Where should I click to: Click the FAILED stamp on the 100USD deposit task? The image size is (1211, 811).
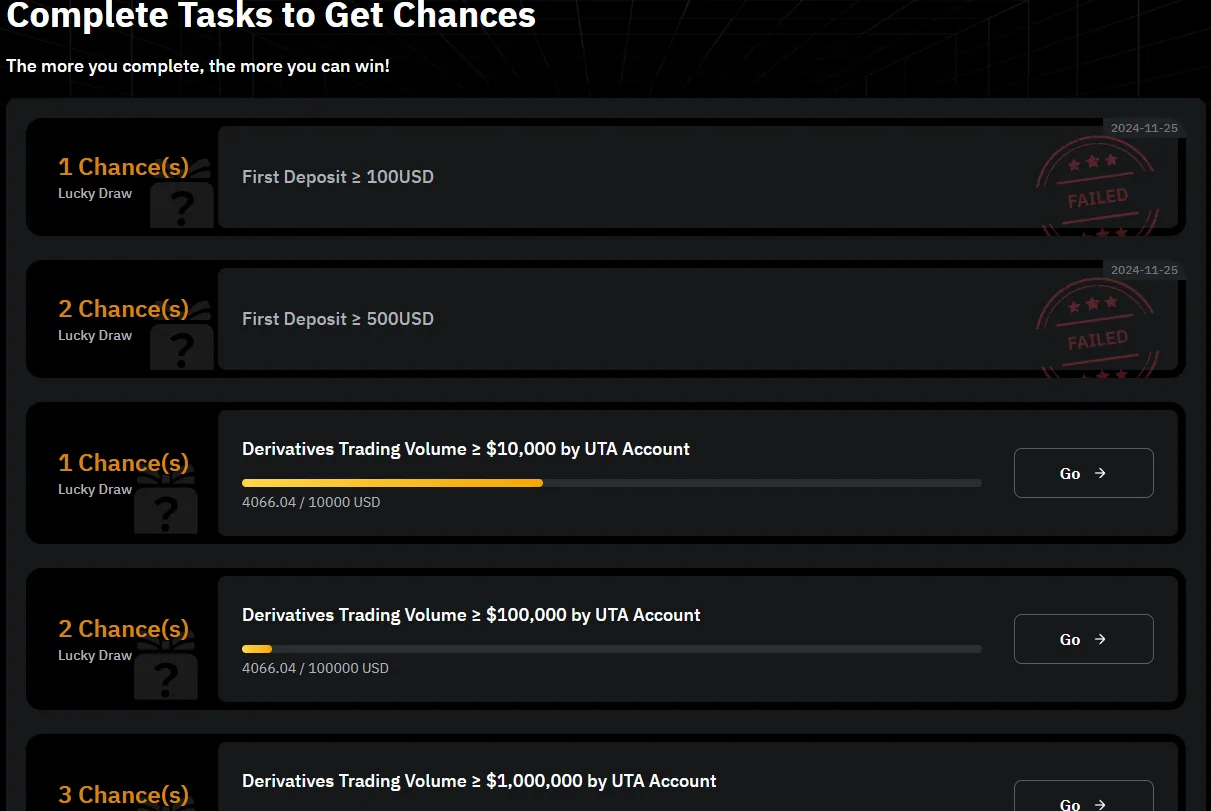pos(1098,190)
